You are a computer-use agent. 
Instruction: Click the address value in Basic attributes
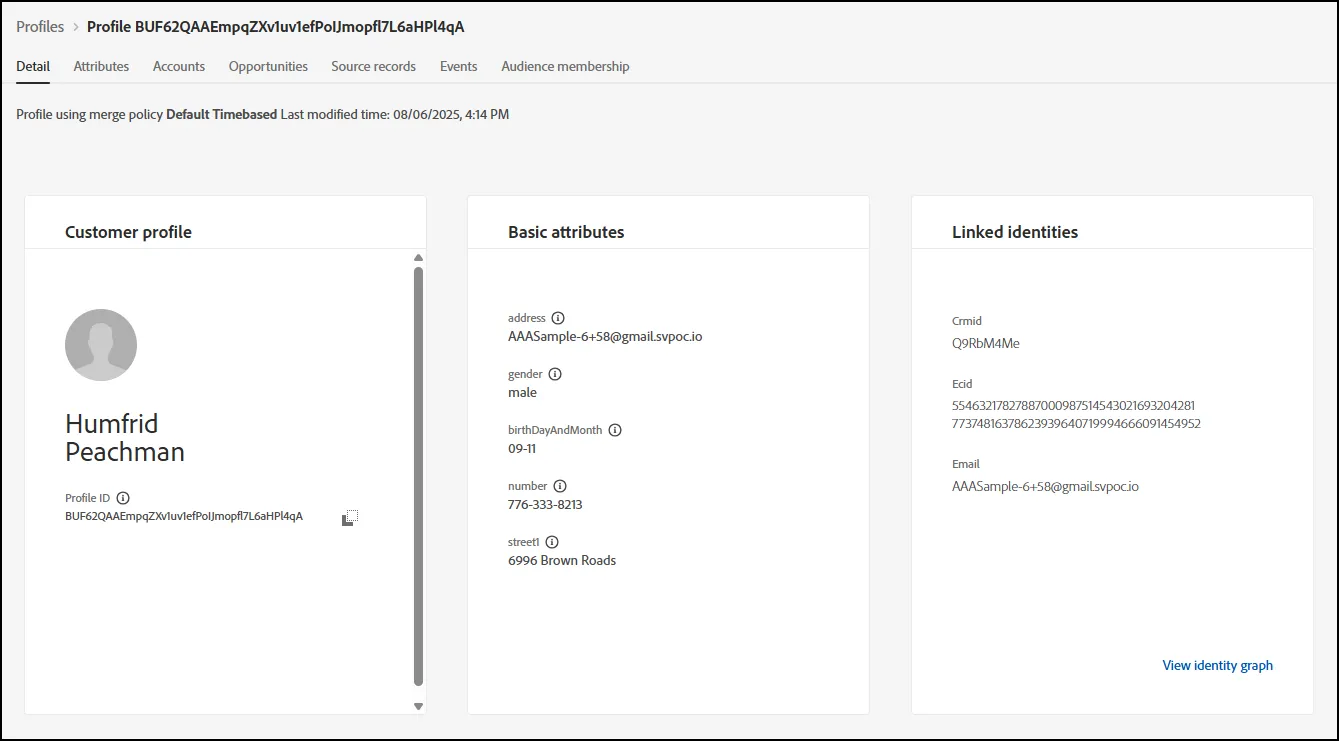click(605, 336)
